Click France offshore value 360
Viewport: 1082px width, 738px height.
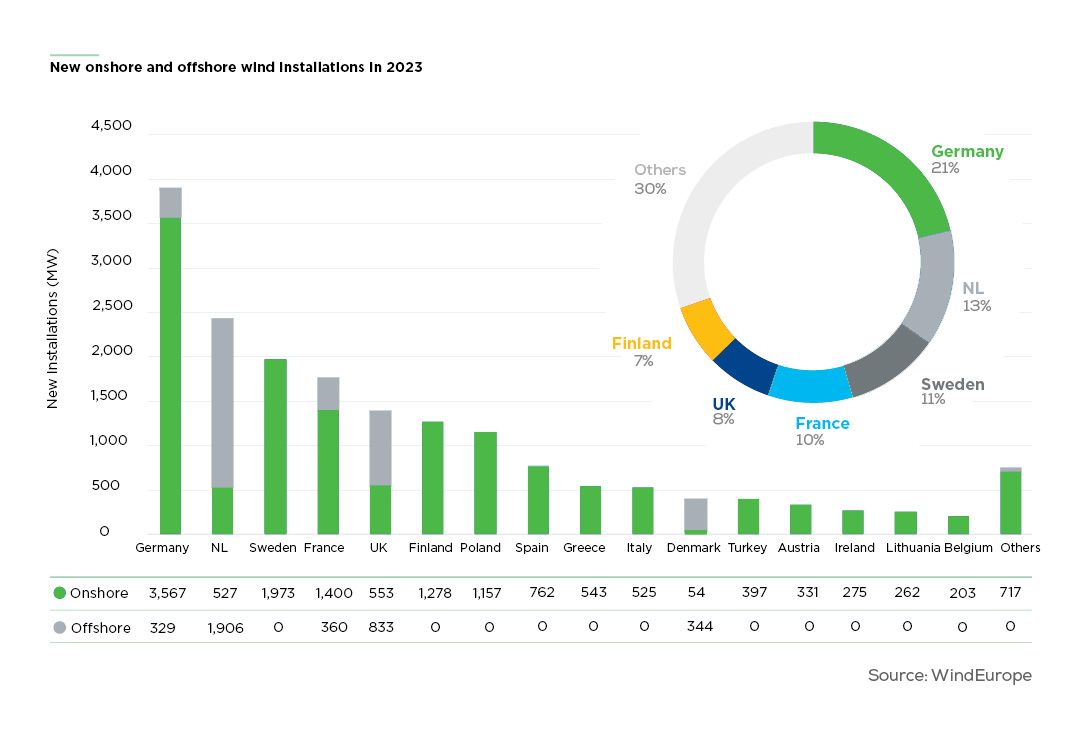pos(334,627)
